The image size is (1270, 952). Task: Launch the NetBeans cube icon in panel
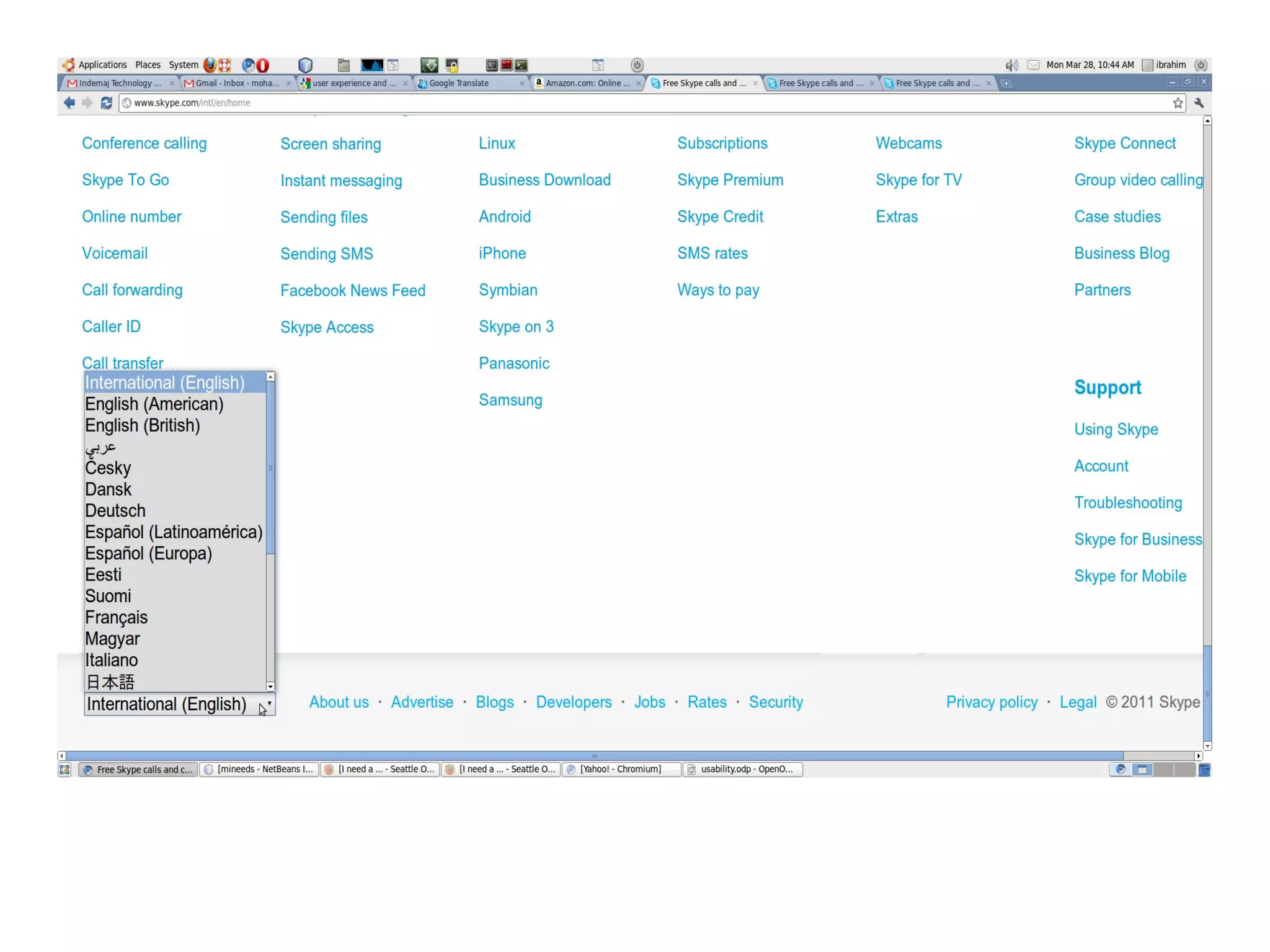click(305, 65)
